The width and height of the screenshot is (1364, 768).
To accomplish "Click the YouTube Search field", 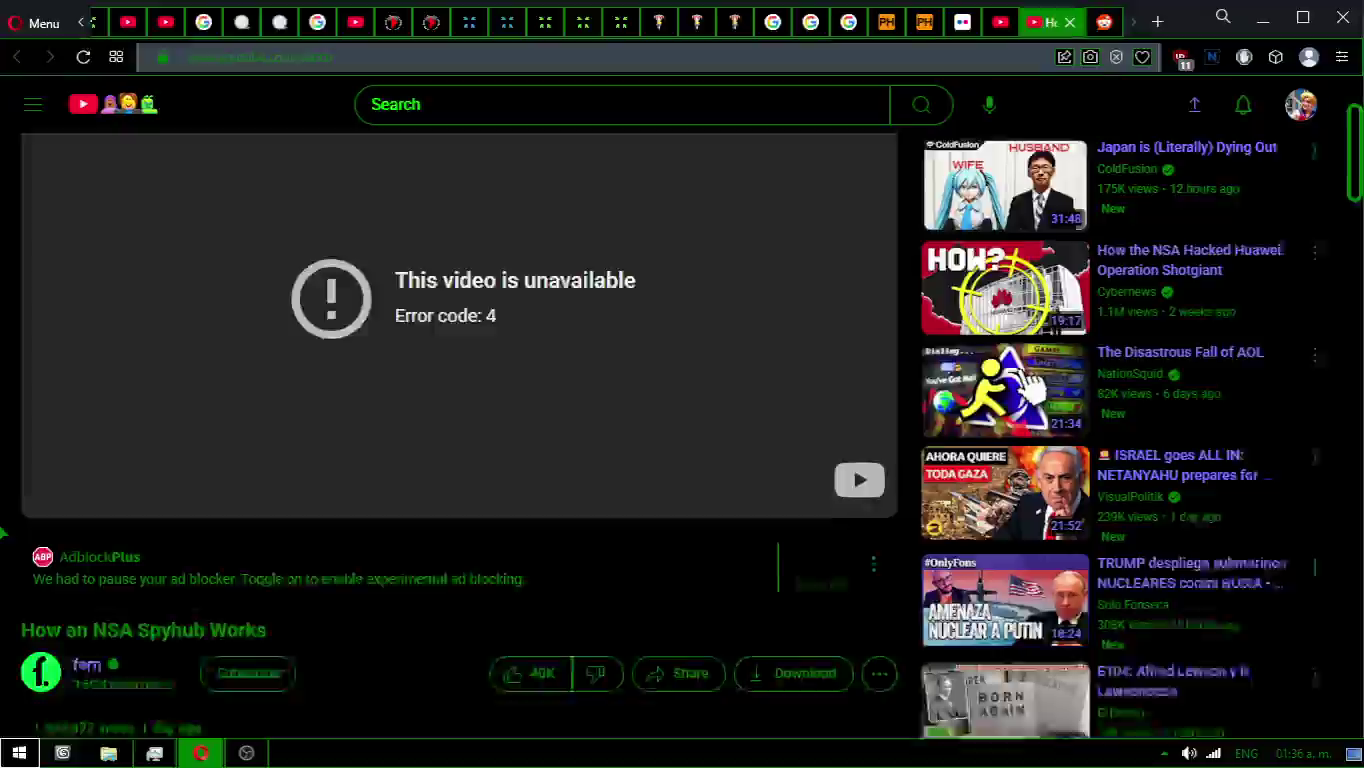I will tap(622, 104).
